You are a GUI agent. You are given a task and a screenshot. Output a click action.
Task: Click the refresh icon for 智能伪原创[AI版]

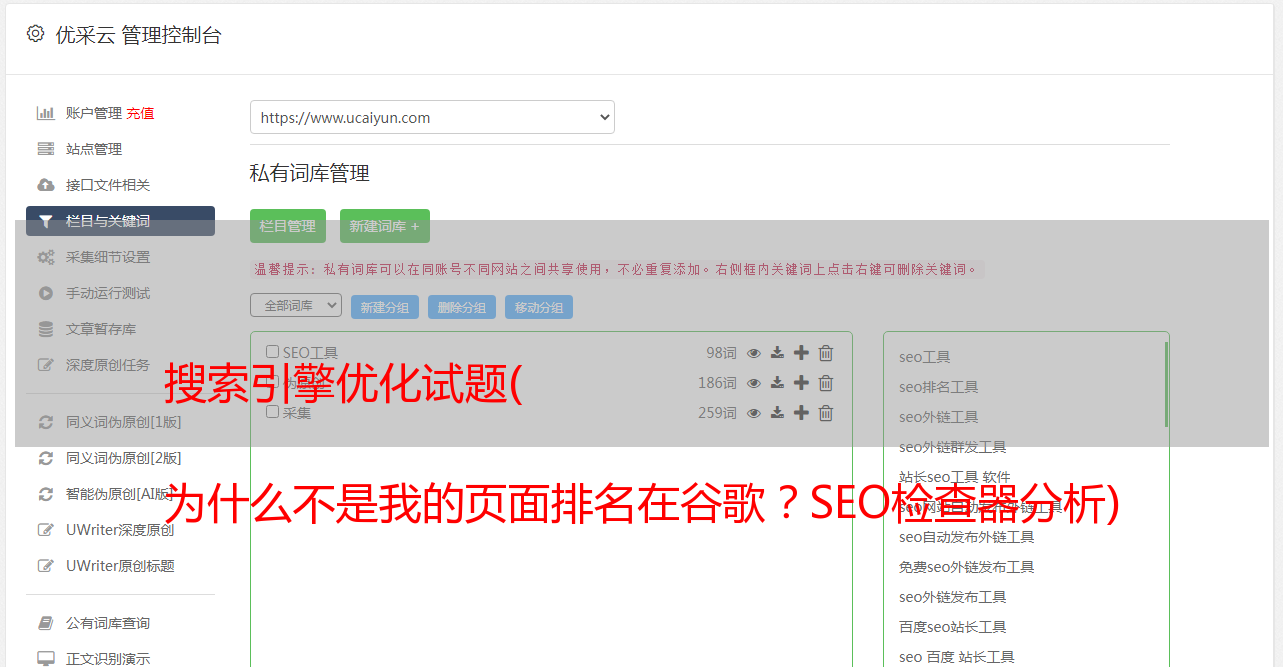point(46,494)
